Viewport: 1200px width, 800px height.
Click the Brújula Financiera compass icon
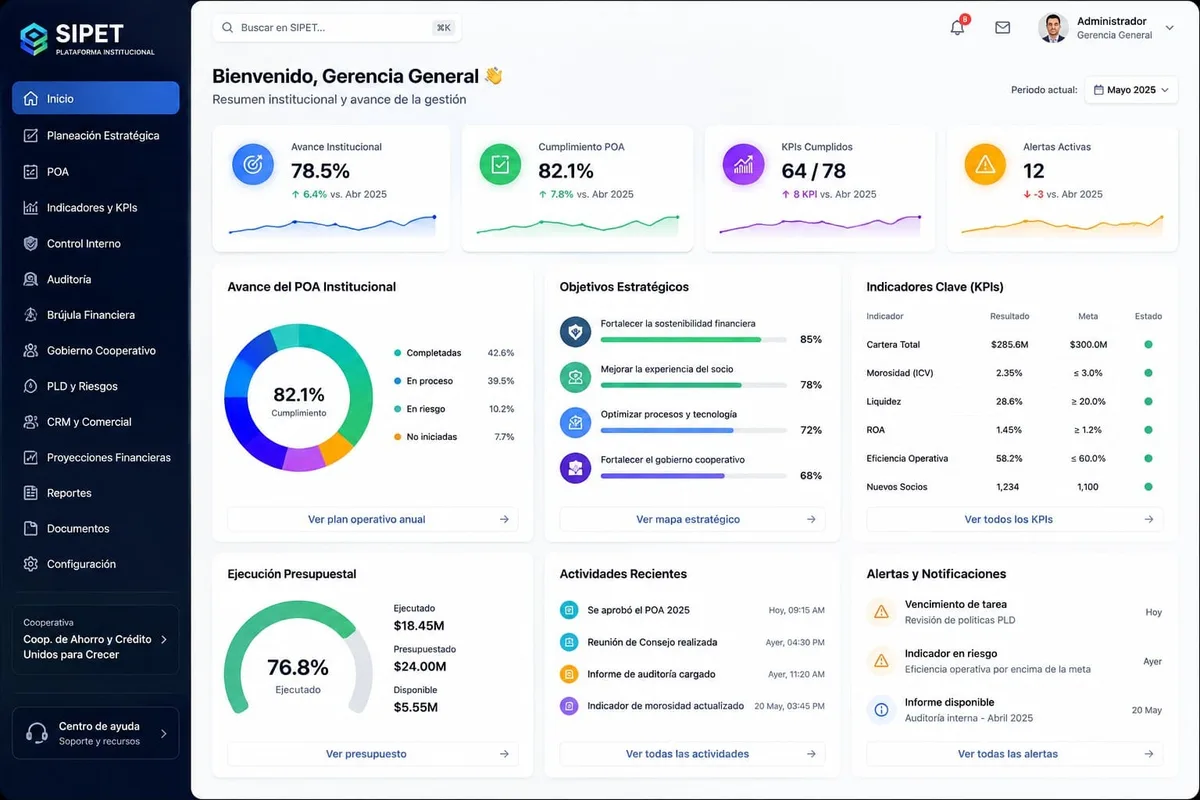pos(30,315)
